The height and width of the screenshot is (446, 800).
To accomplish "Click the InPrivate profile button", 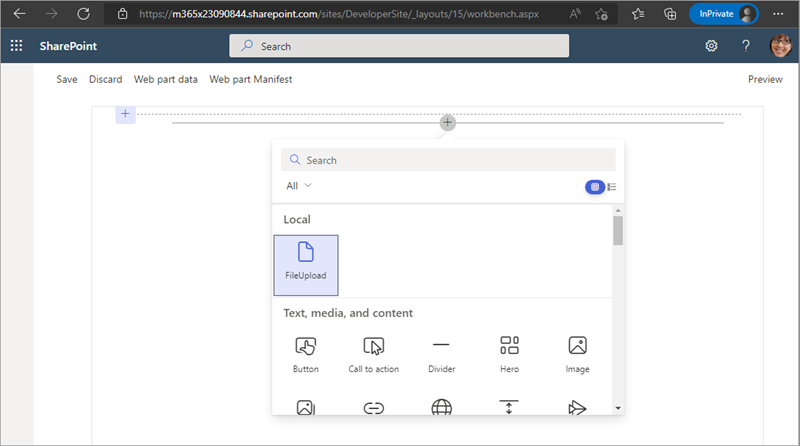I will 723,14.
